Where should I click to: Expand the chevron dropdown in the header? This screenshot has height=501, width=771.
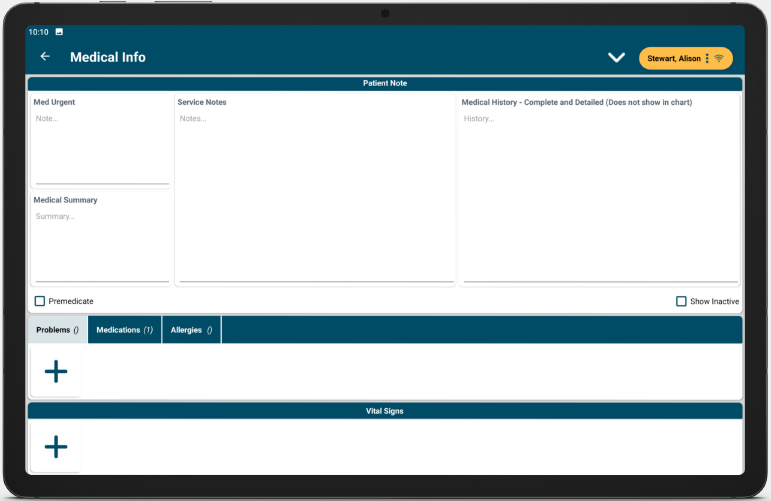pos(617,58)
